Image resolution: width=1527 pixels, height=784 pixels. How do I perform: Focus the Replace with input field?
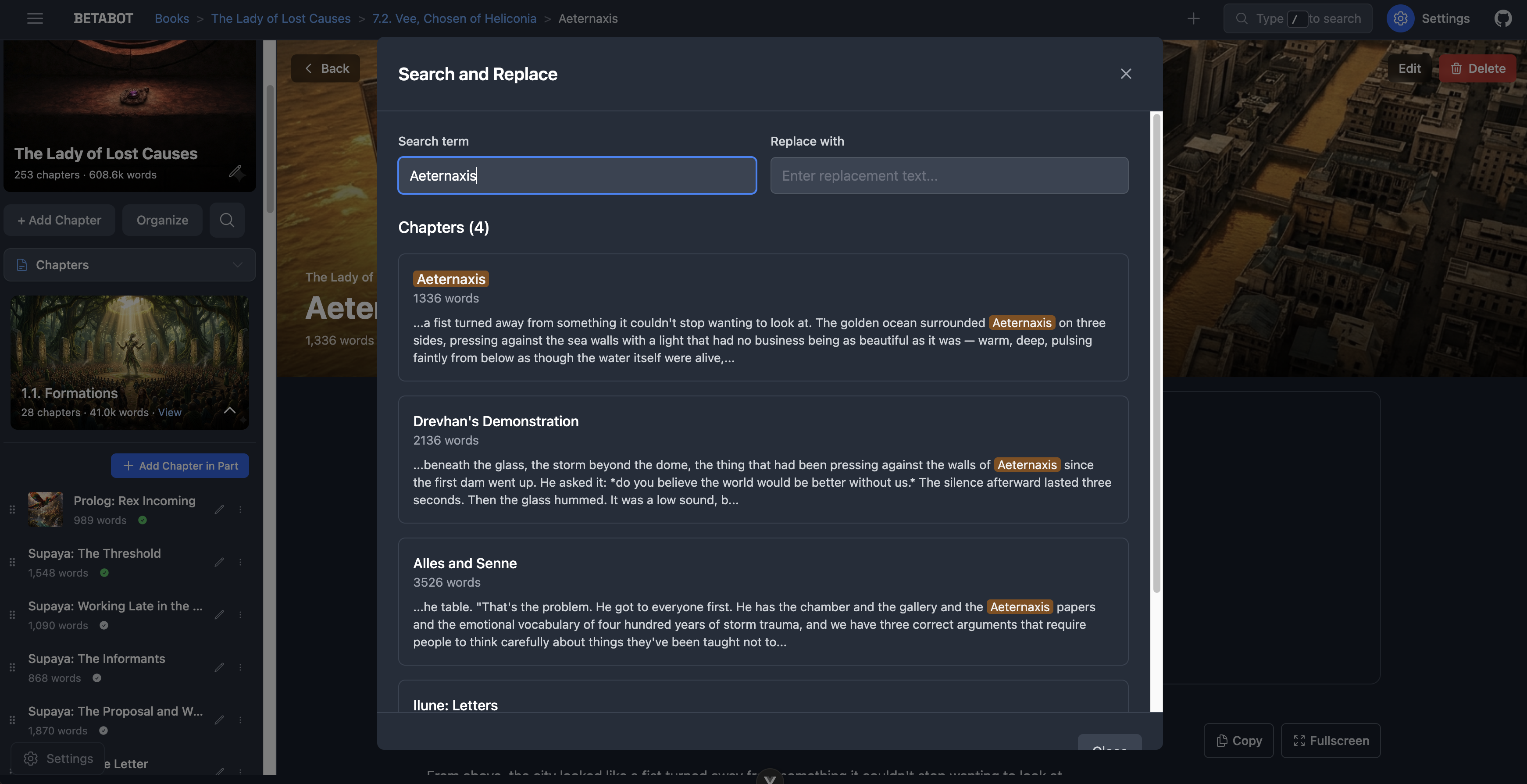pyautogui.click(x=949, y=175)
